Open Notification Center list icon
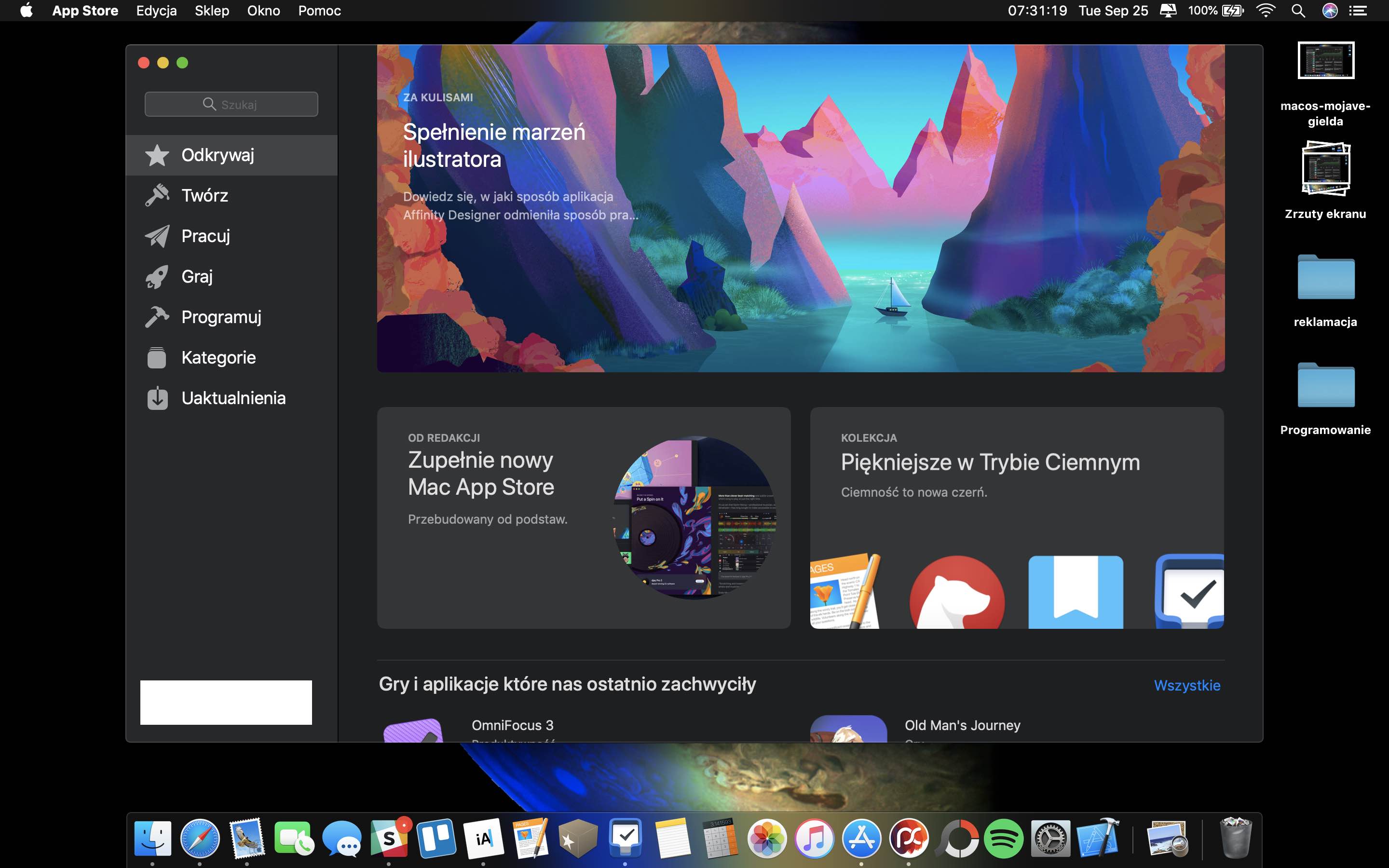The height and width of the screenshot is (868, 1389). 1358,10
